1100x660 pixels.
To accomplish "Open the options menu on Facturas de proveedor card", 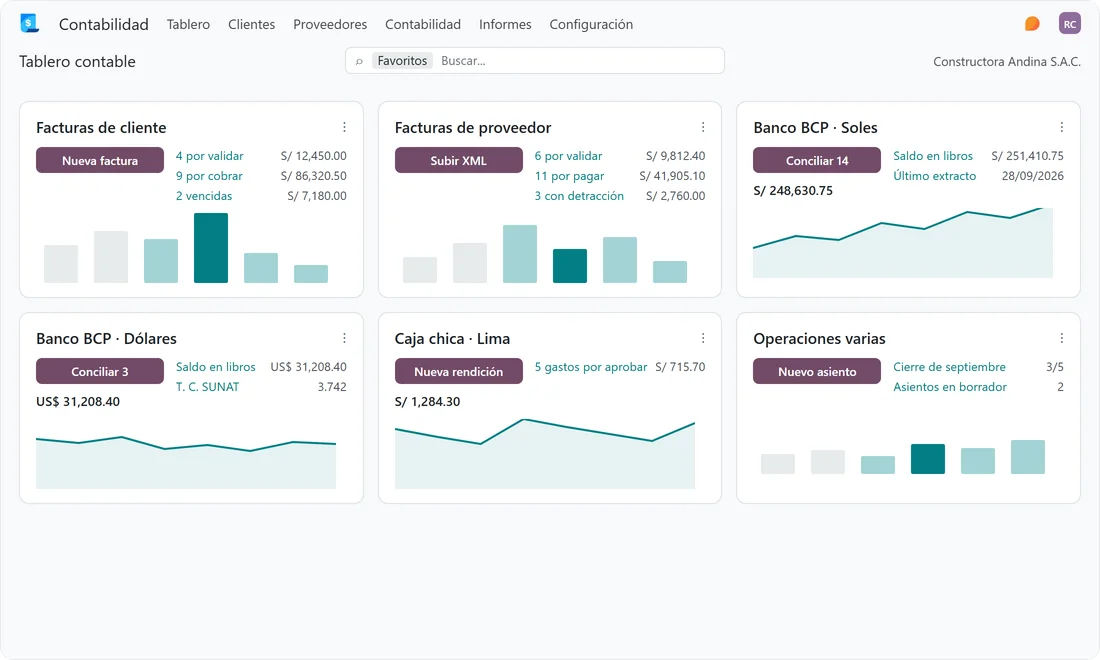I will 702,127.
